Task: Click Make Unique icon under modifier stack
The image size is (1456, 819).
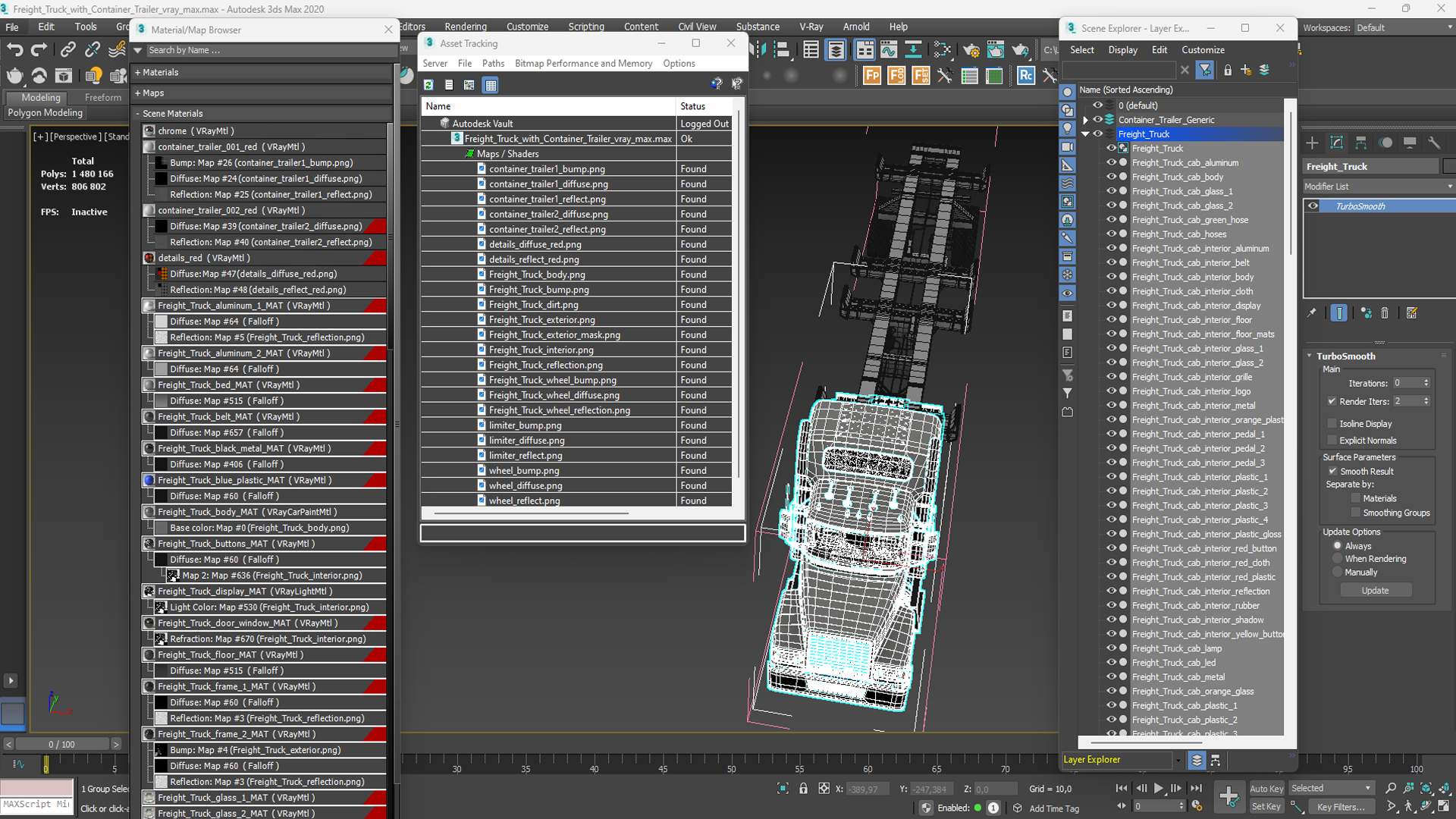Action: [1366, 312]
